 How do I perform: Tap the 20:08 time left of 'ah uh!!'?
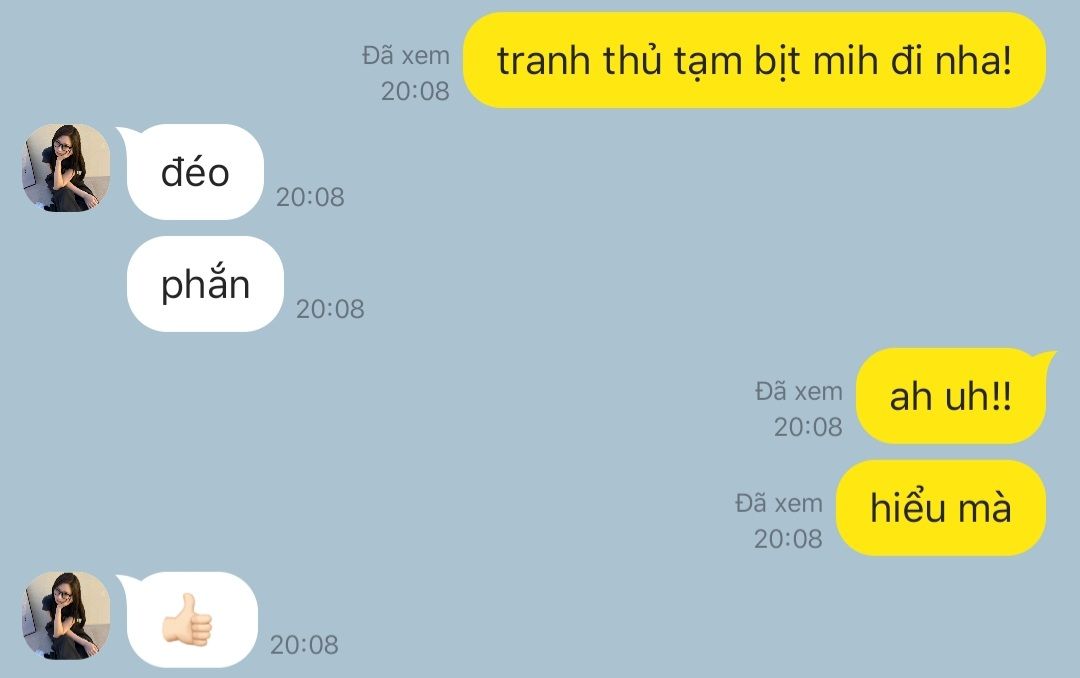click(808, 427)
